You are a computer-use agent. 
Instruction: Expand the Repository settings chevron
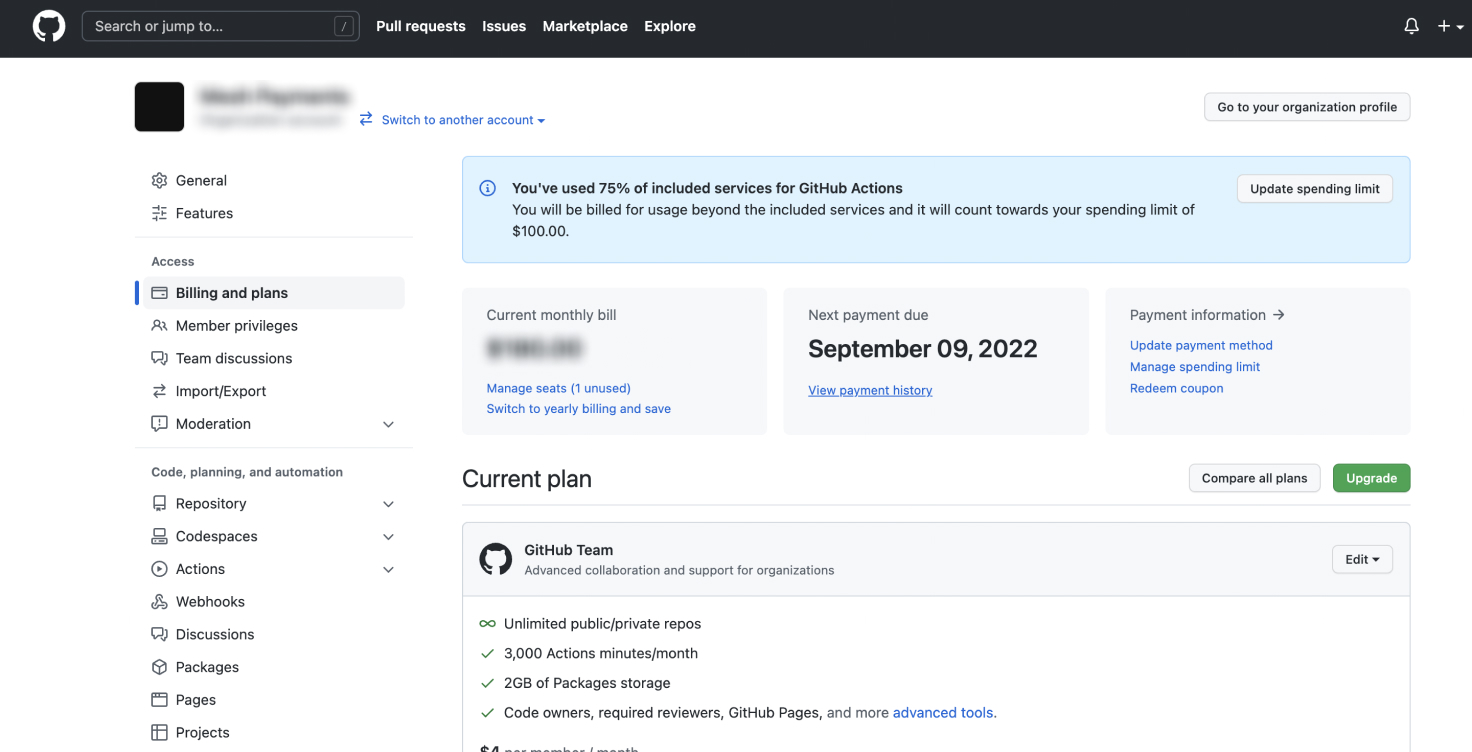tap(389, 504)
